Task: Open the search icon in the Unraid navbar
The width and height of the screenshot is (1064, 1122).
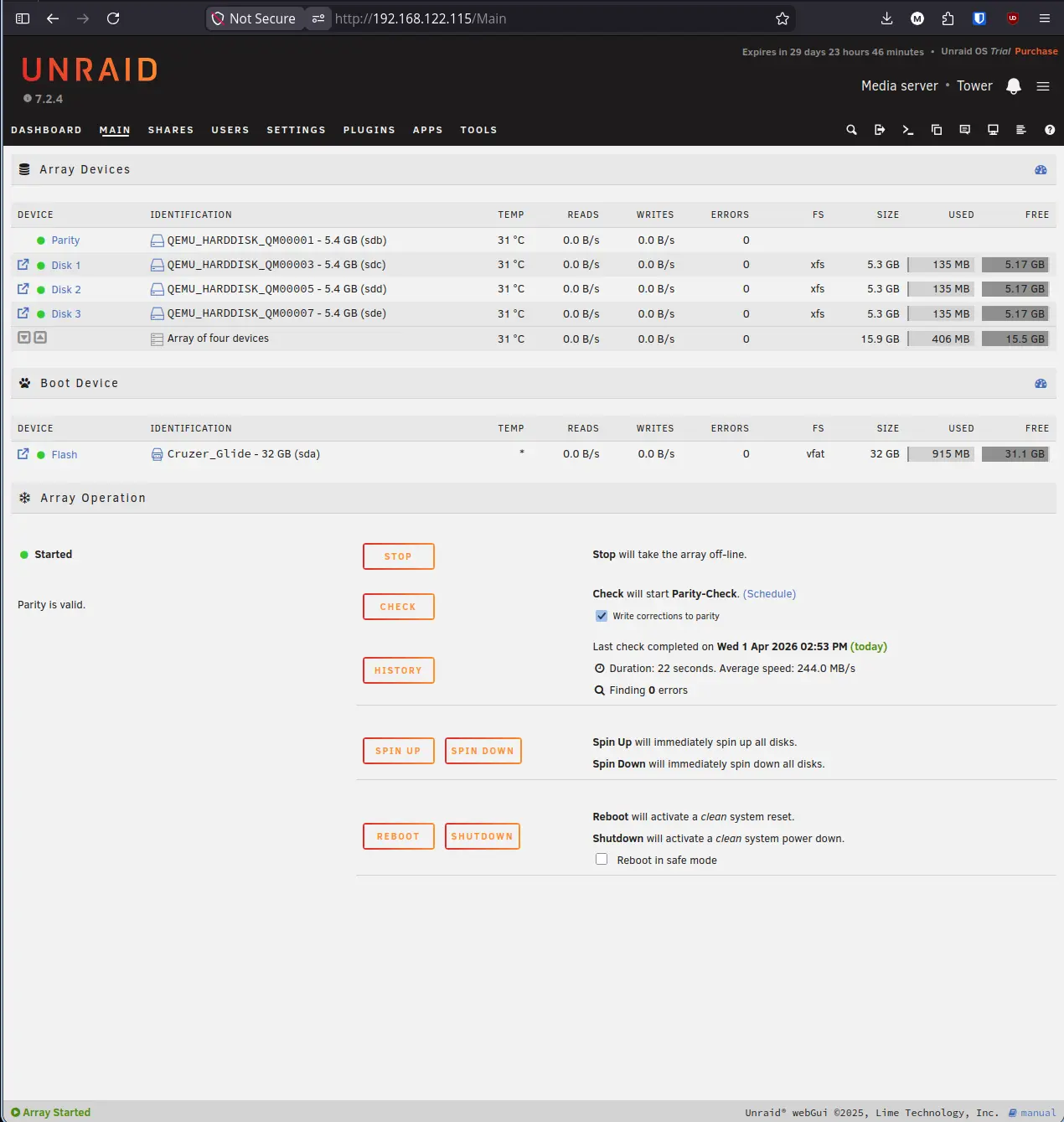Action: coord(851,130)
